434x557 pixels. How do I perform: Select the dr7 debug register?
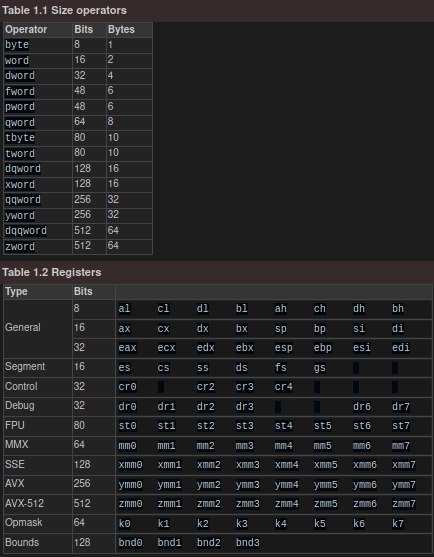401,406
